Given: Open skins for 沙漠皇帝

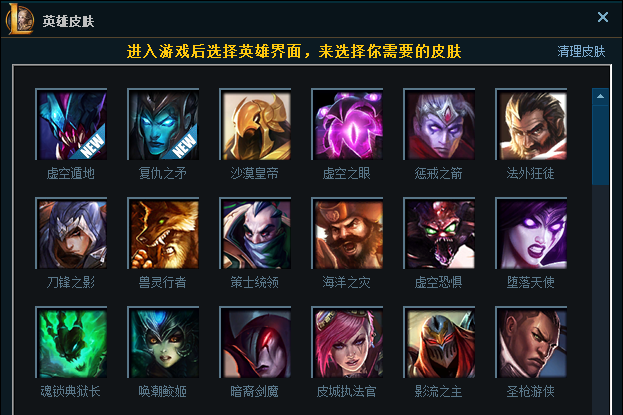Looking at the screenshot, I should pos(255,124).
